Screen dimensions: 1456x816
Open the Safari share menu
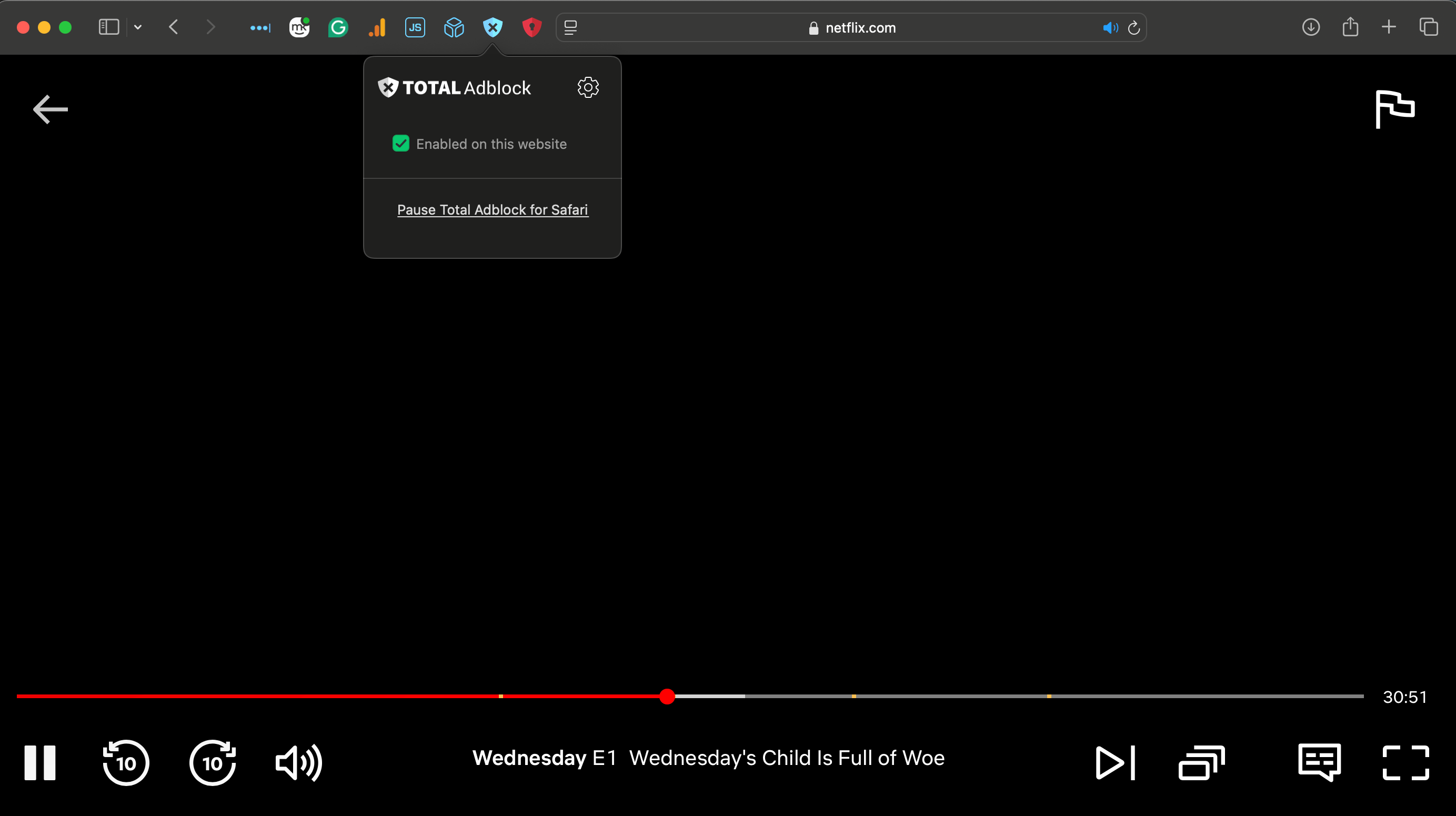1350,26
